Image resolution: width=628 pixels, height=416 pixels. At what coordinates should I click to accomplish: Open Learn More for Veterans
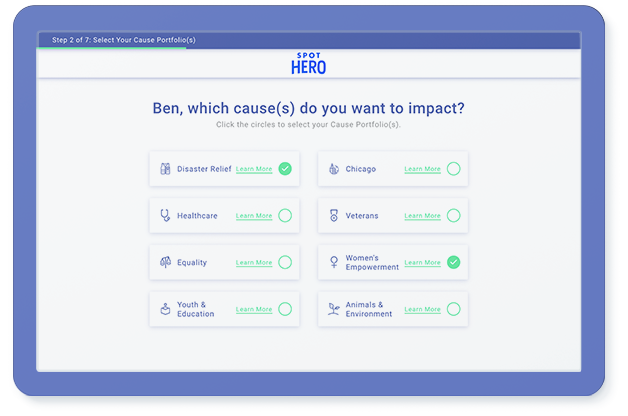(x=423, y=216)
